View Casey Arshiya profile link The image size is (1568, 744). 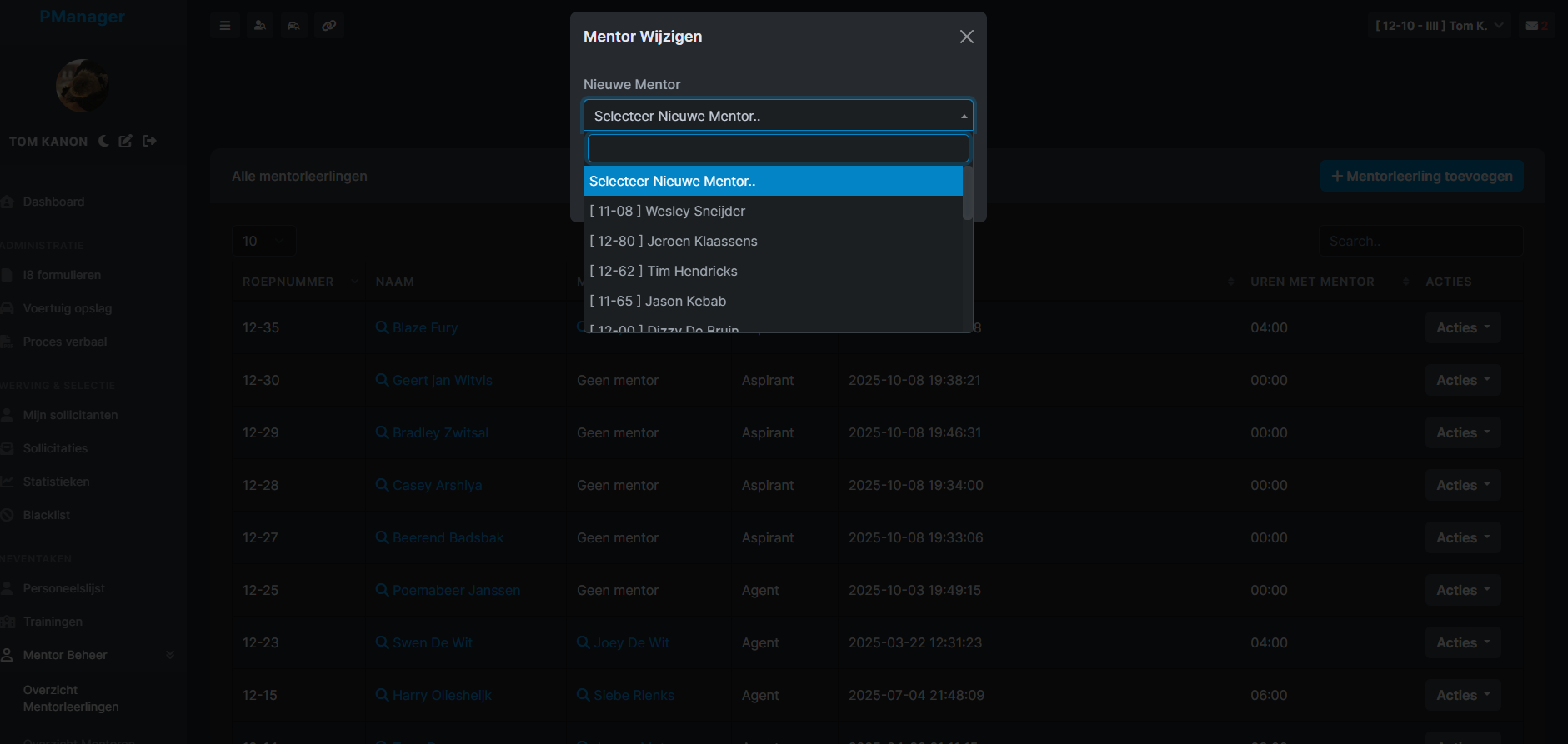[428, 485]
